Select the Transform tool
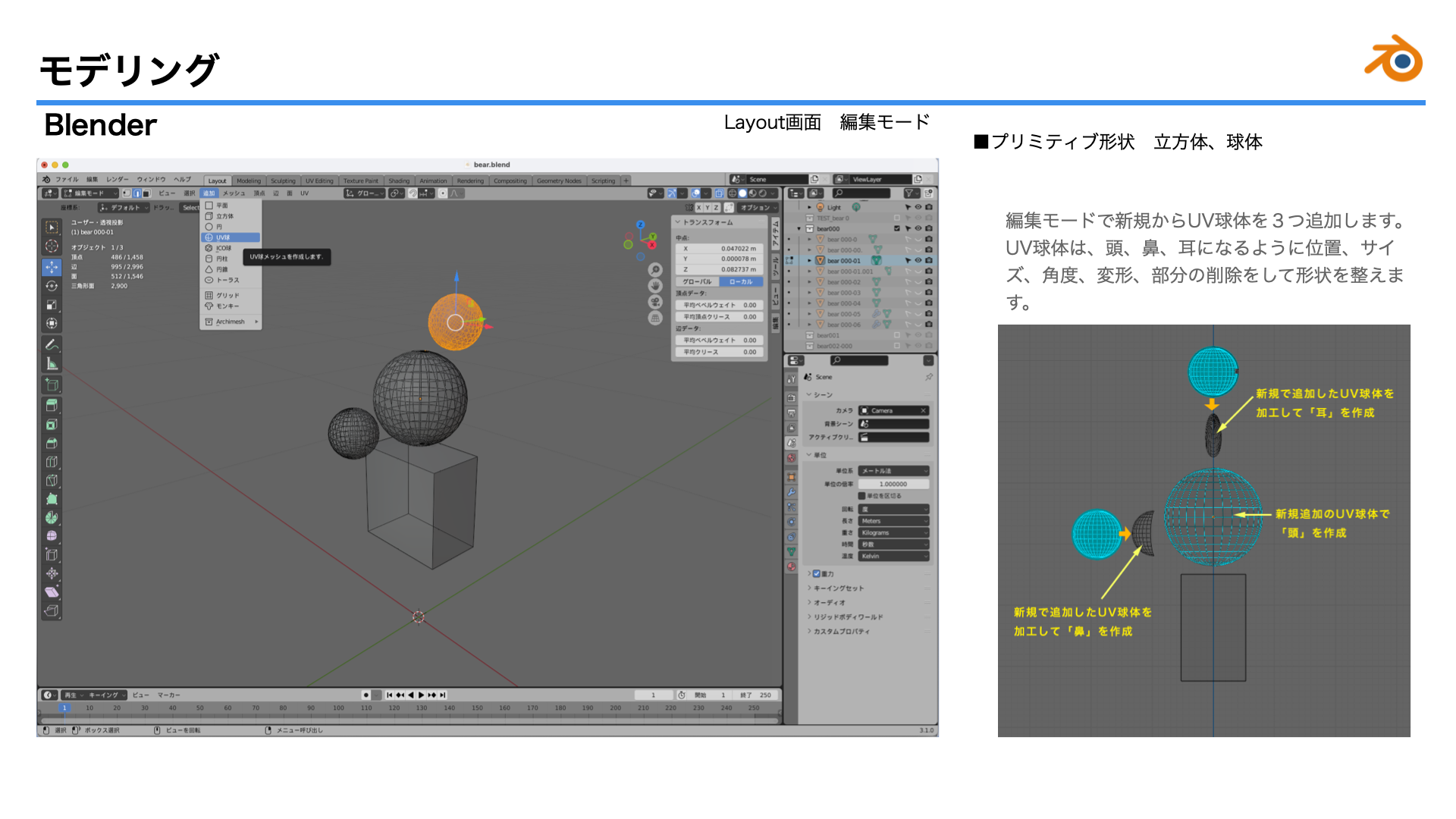 tap(52, 324)
